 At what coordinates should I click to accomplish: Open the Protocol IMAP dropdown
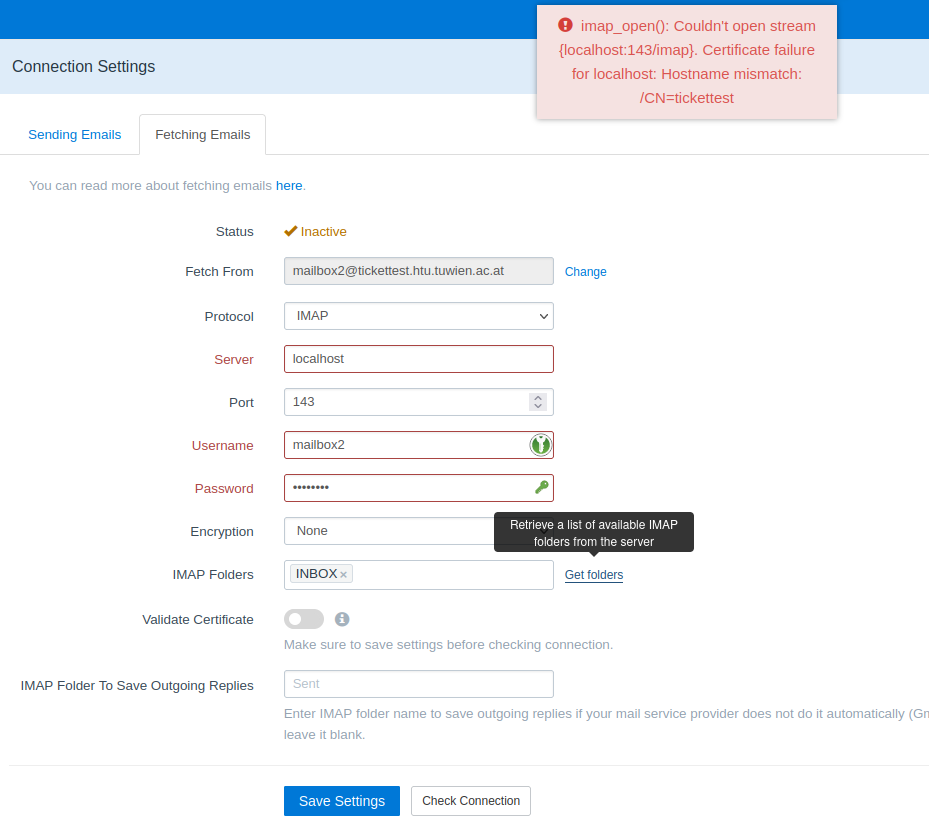click(x=419, y=316)
